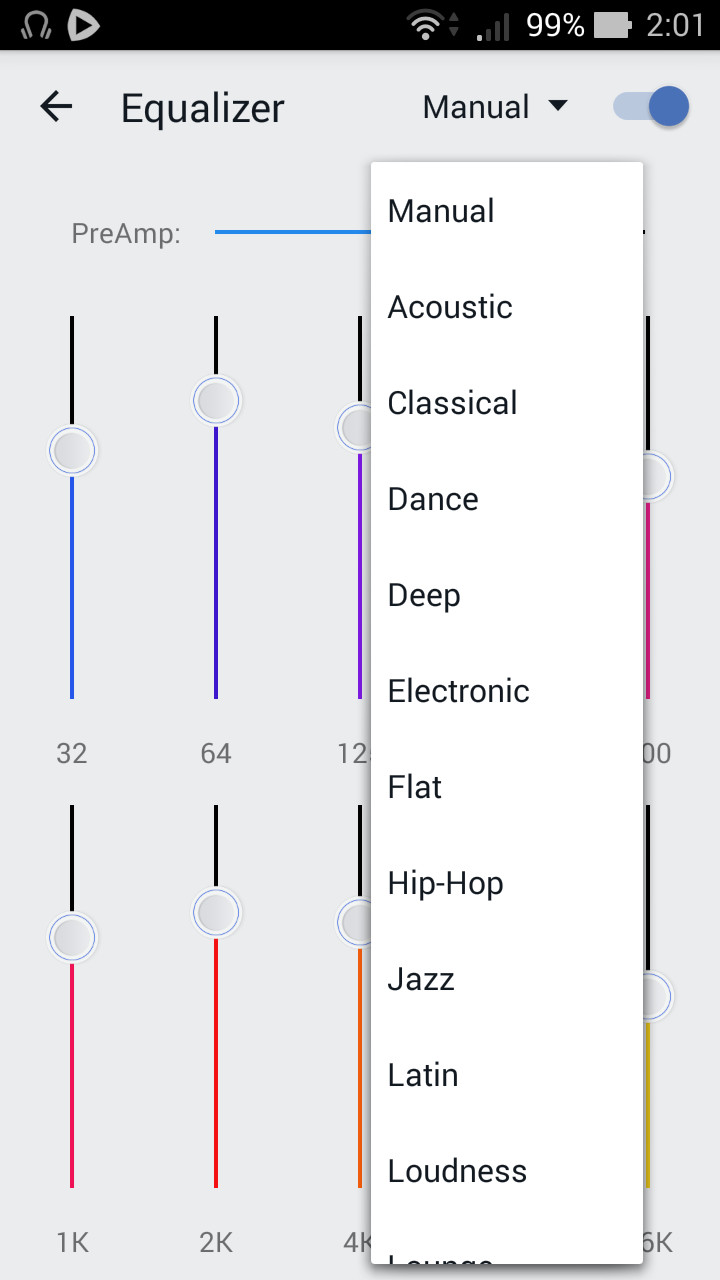720x1280 pixels.
Task: Click the 99% battery percentage indicator
Action: point(554,25)
